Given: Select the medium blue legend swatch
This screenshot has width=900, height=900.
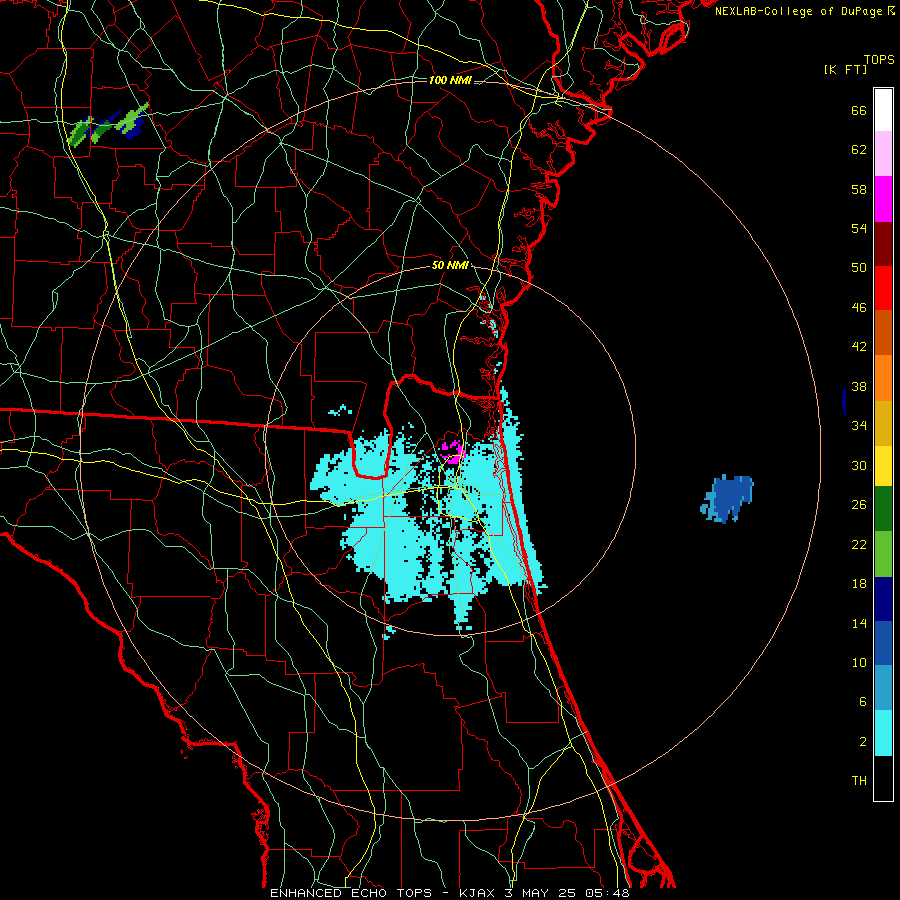Looking at the screenshot, I should (883, 643).
